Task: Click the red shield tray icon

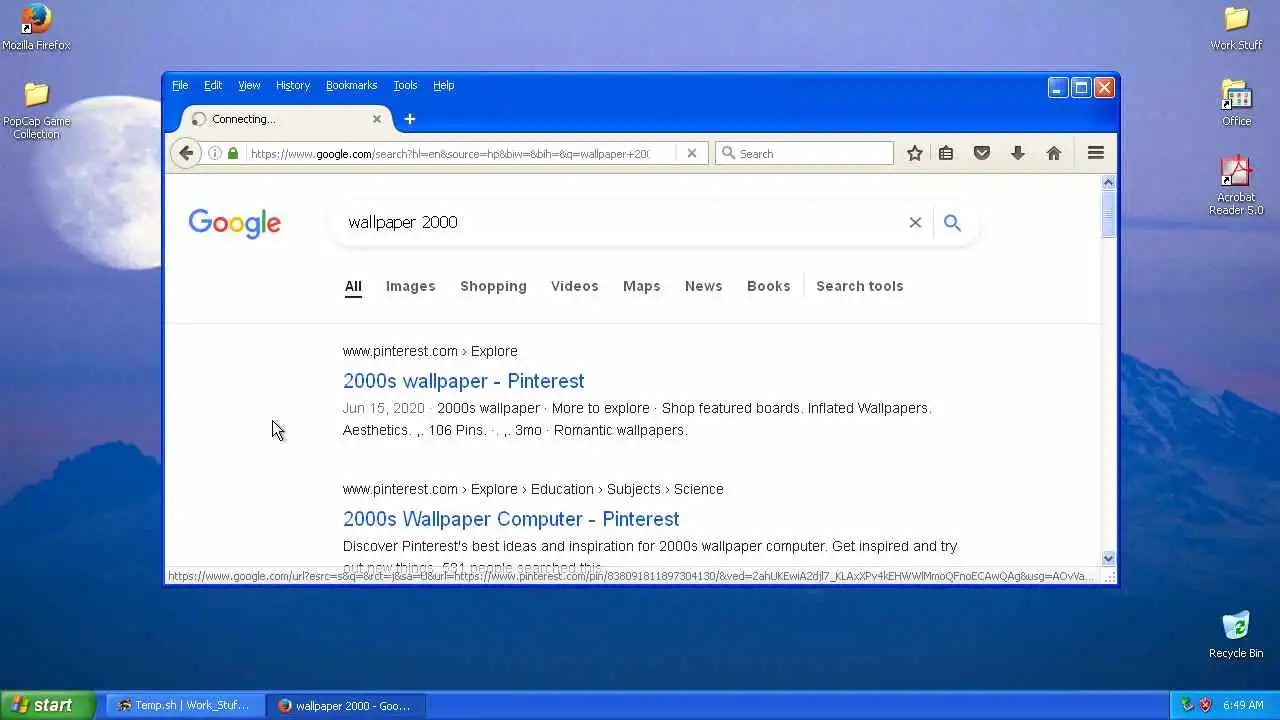Action: (1205, 705)
